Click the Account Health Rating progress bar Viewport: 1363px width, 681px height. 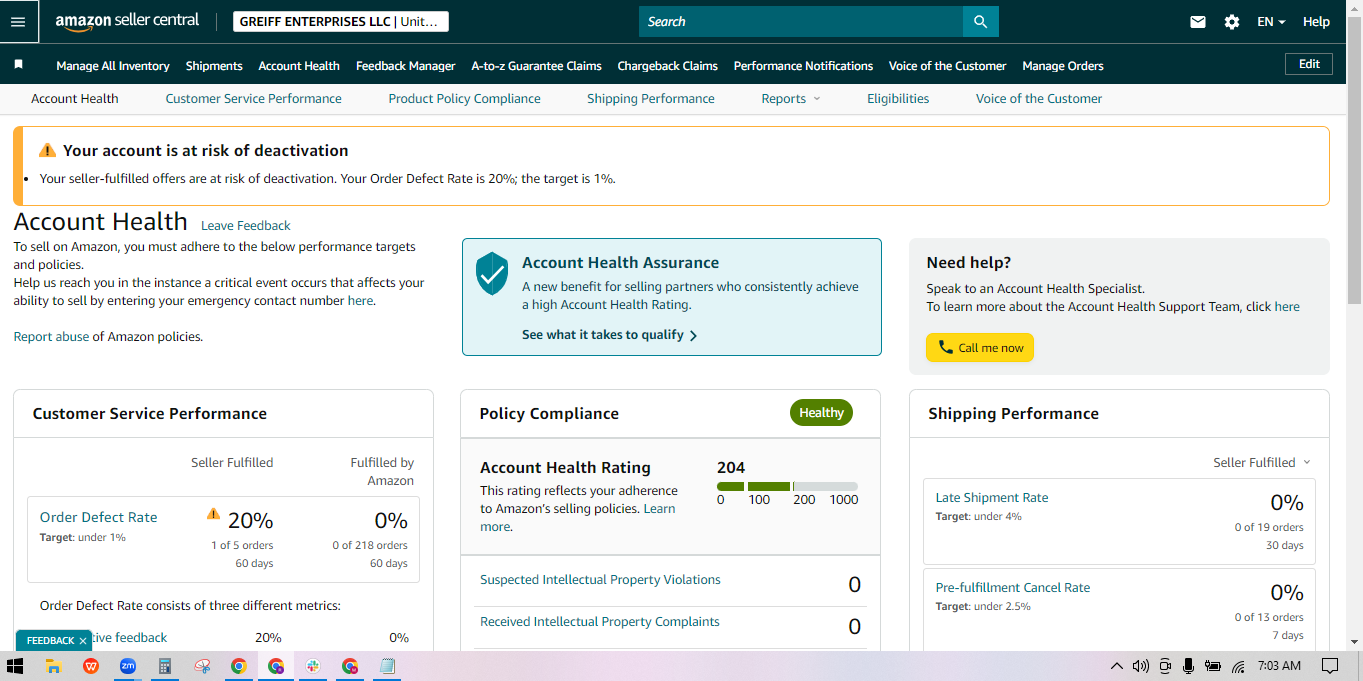[787, 486]
